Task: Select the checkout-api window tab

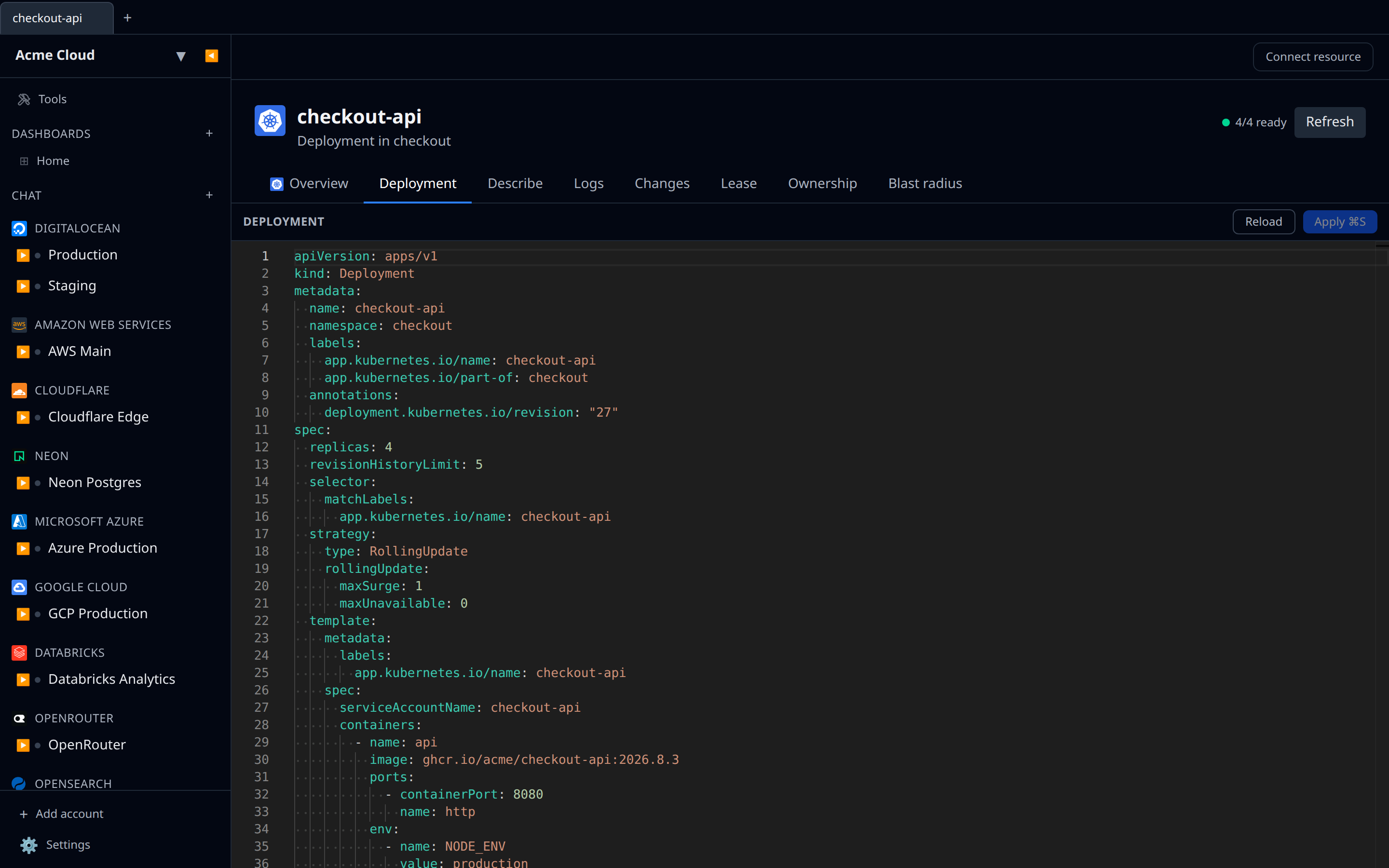Action: click(x=57, y=18)
